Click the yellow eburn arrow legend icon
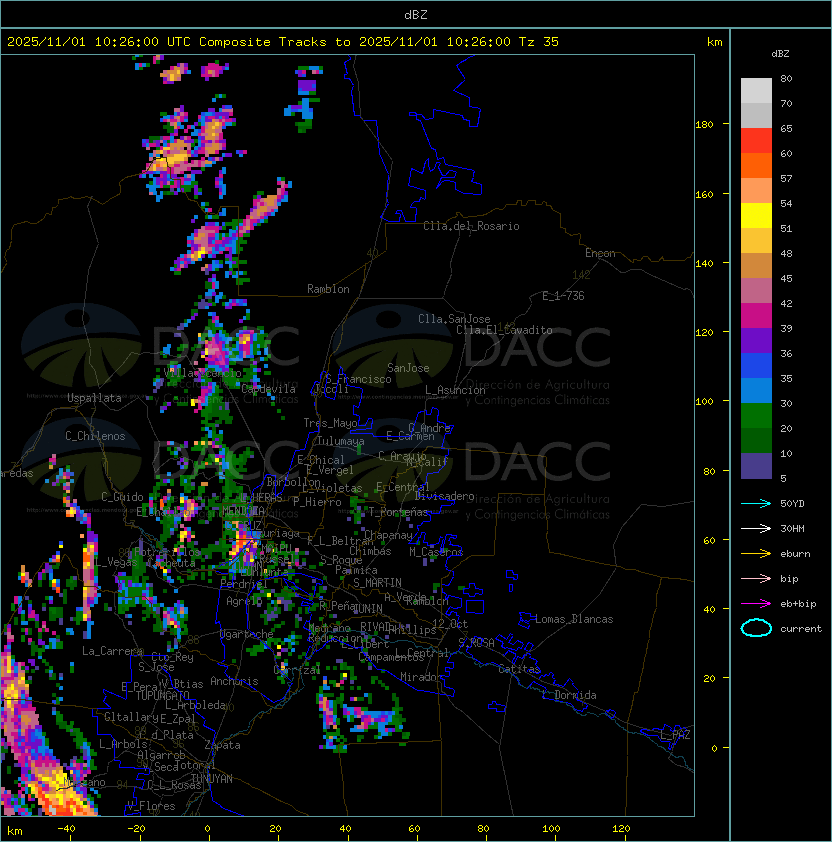The width and height of the screenshot is (832, 842). click(x=756, y=554)
